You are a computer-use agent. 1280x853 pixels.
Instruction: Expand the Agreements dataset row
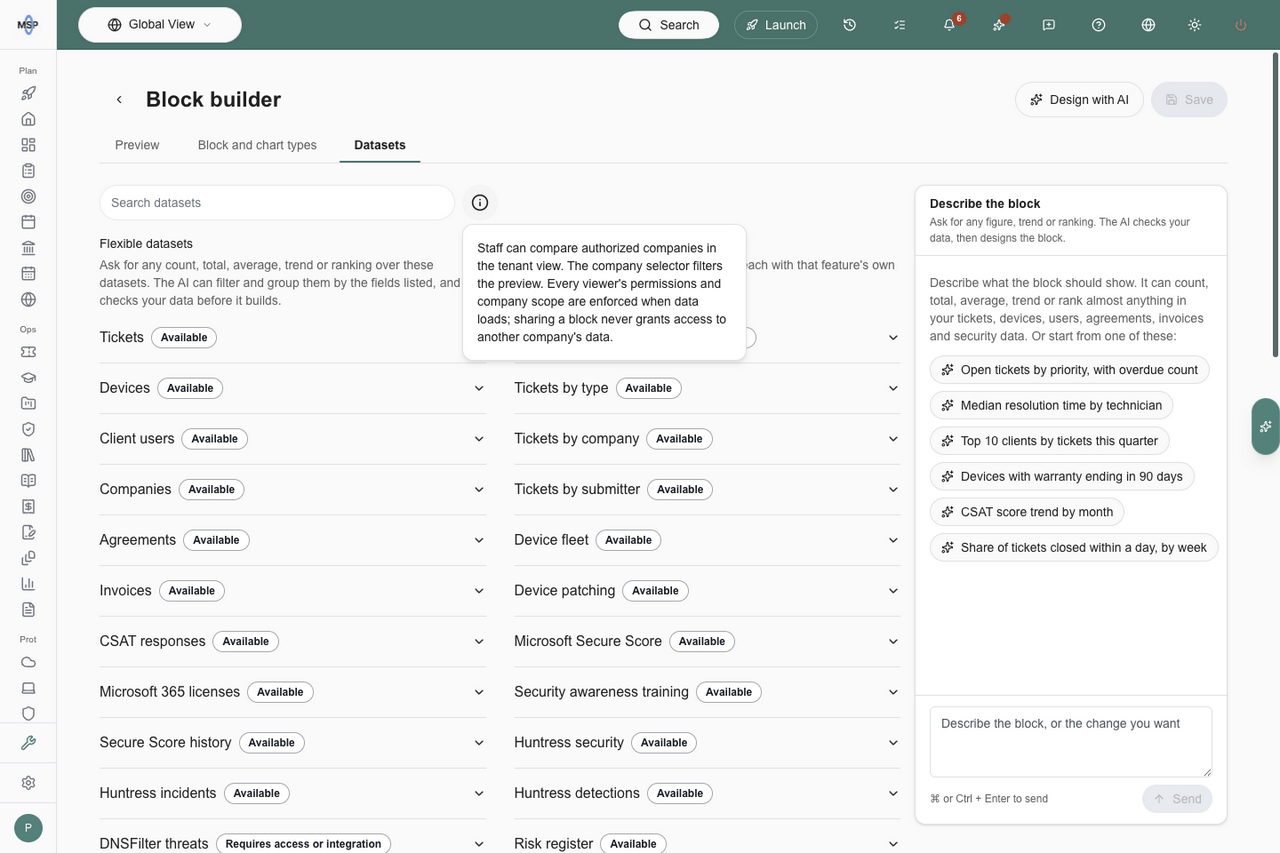[x=293, y=540]
